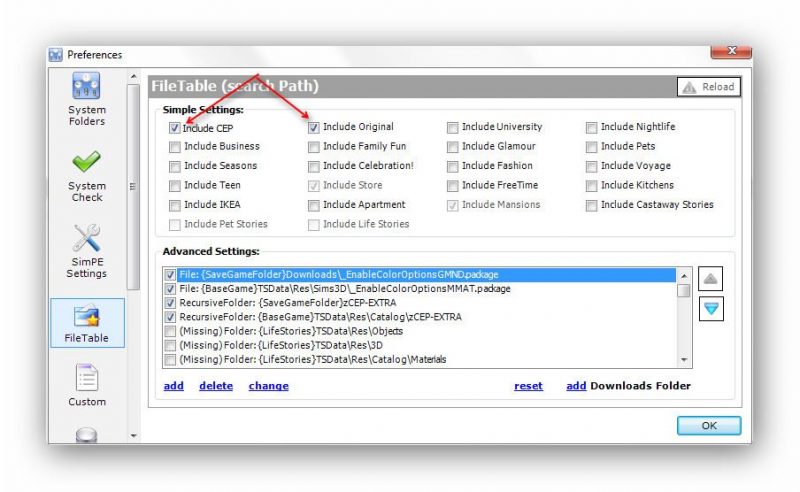Open SimPE Settings tools icon
This screenshot has width=800, height=492.
click(87, 239)
